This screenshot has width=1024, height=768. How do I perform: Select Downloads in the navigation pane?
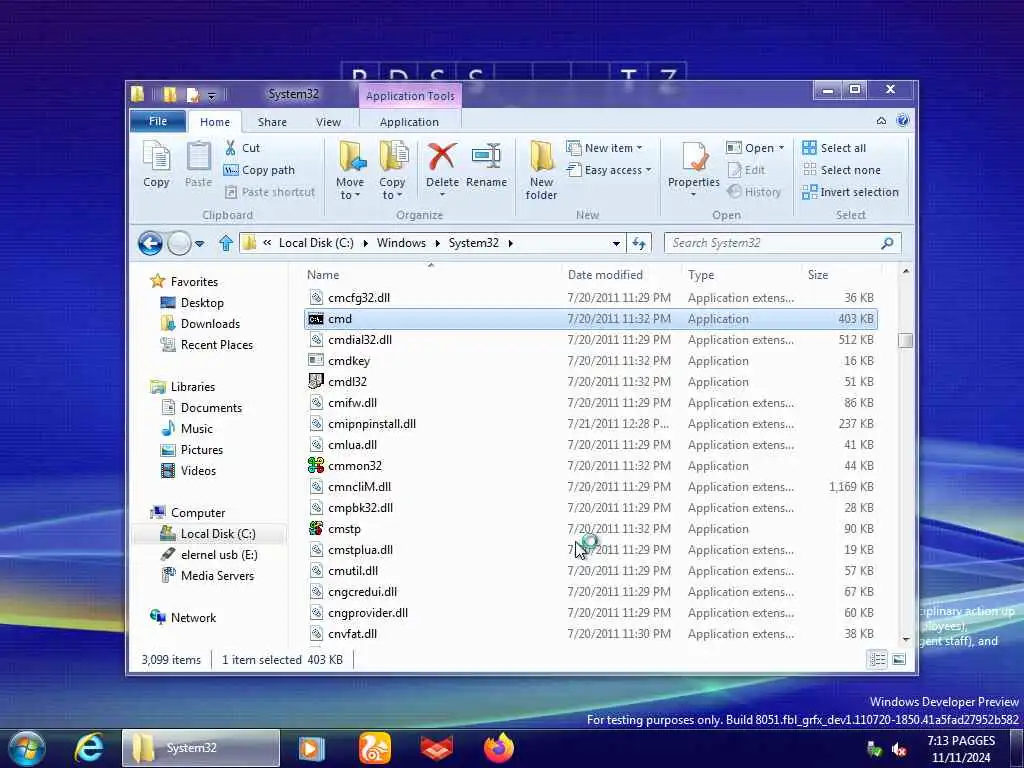[x=210, y=324]
